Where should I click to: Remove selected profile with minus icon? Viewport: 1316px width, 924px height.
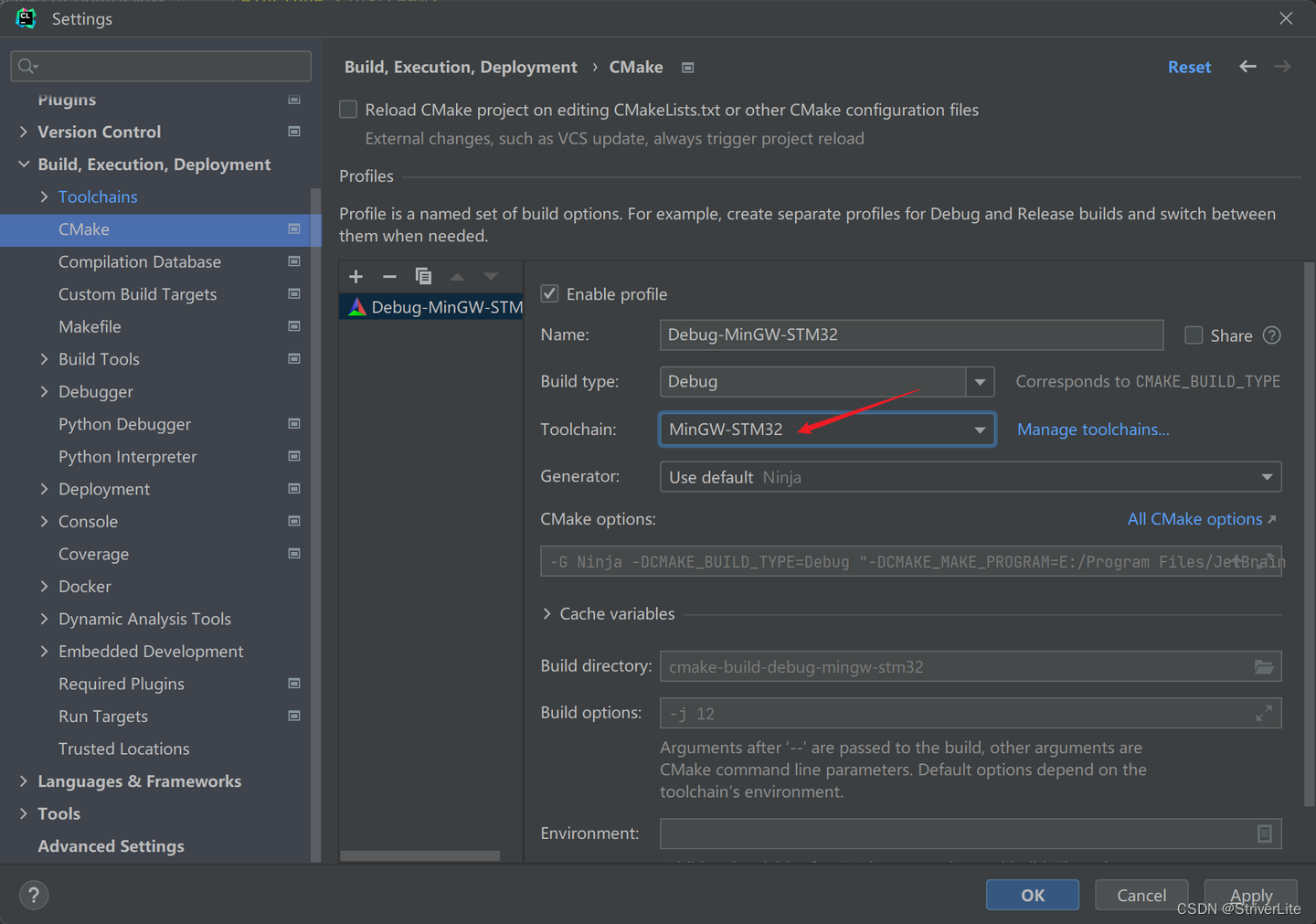pyautogui.click(x=389, y=276)
